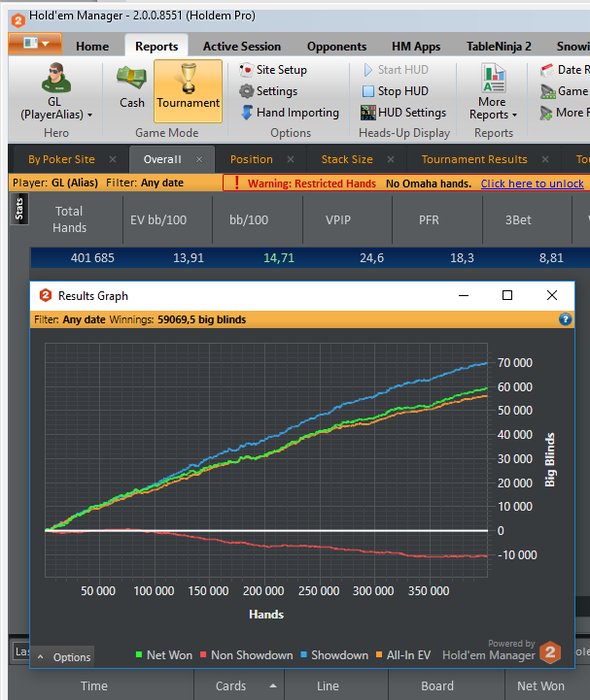Go to Active Session tab
This screenshot has height=700, width=590.
coord(242,46)
